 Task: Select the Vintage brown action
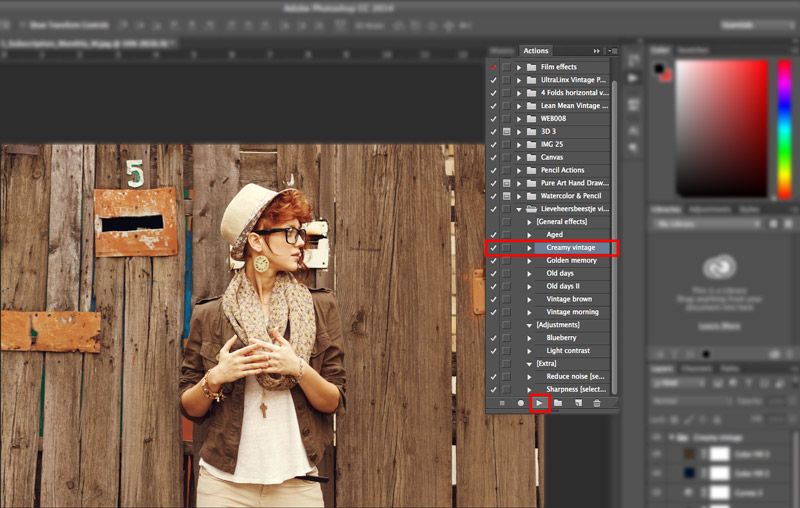click(x=569, y=299)
